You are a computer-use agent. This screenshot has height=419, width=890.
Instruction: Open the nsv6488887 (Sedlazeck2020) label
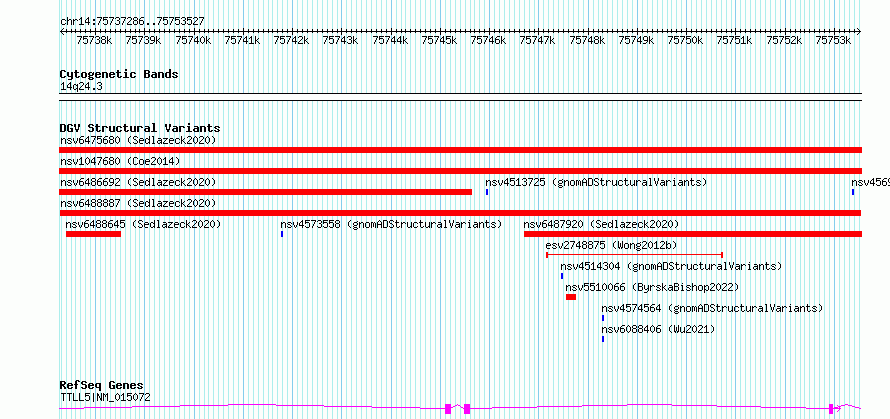point(138,203)
